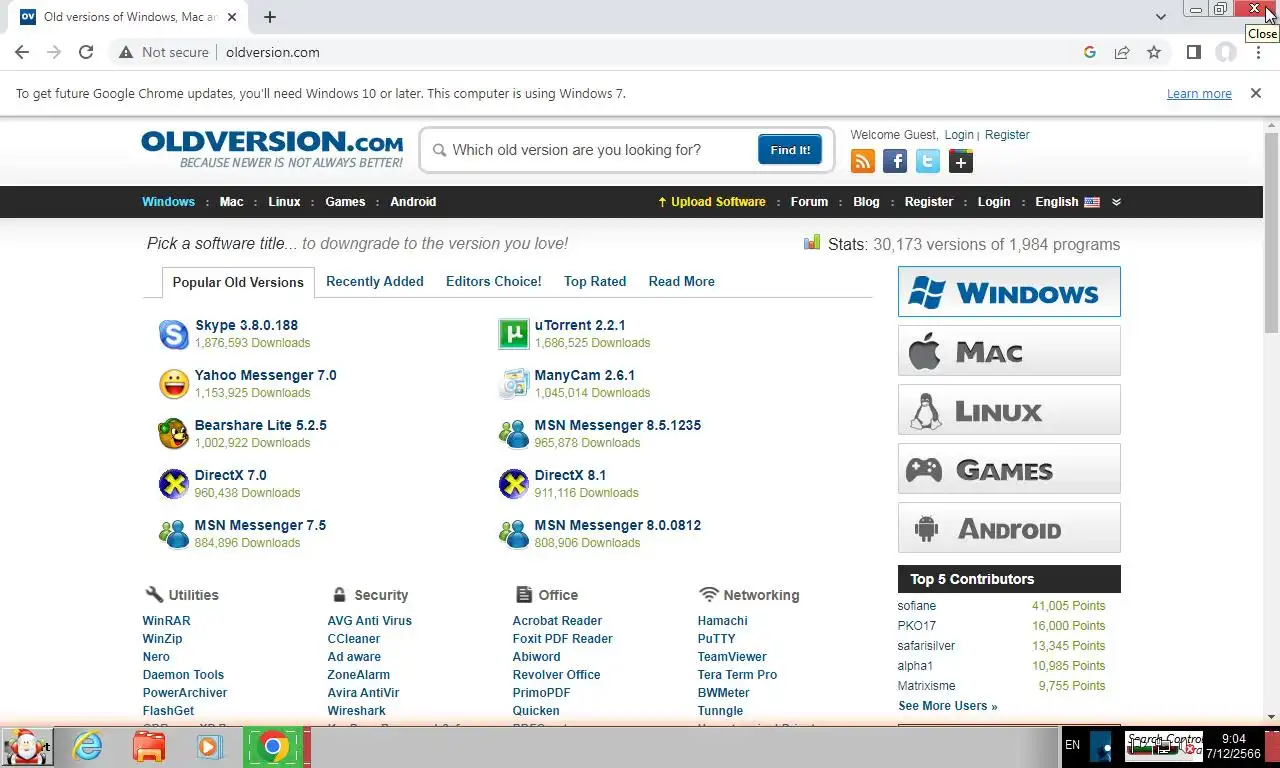The width and height of the screenshot is (1280, 768).
Task: Open the Twitter icon link
Action: click(x=928, y=161)
